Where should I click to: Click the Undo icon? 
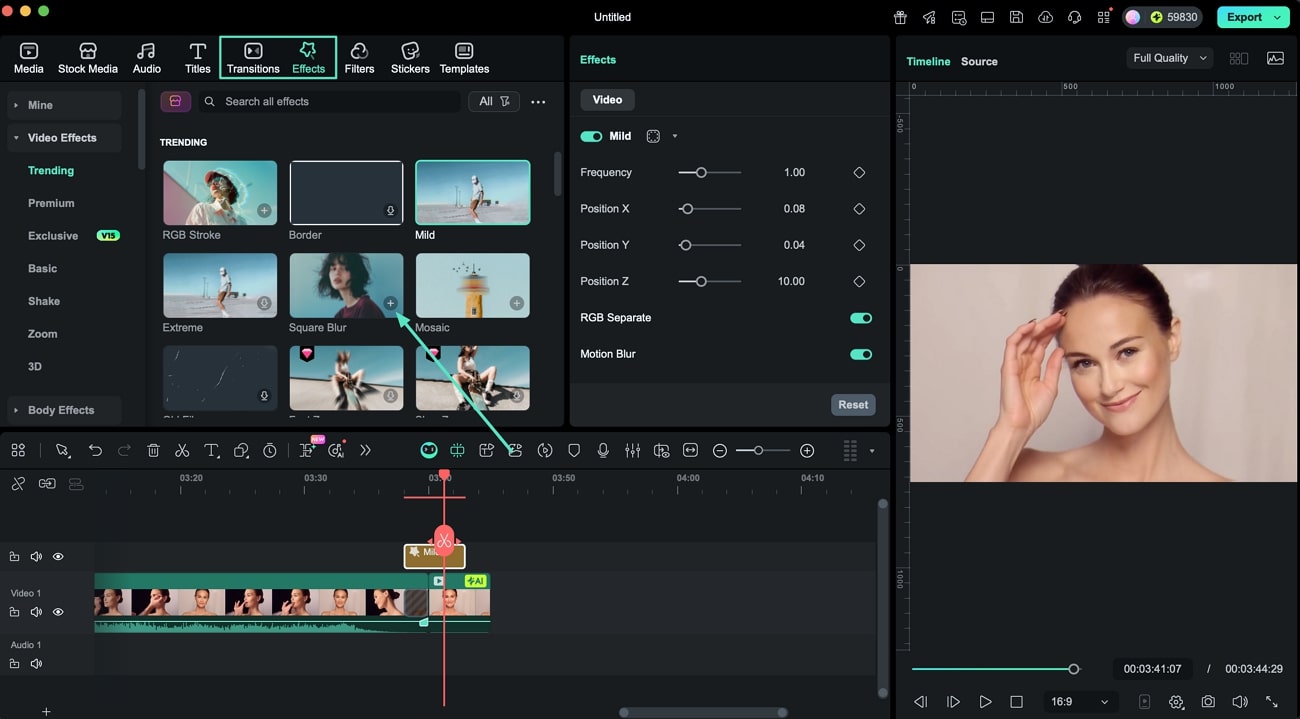tap(95, 450)
